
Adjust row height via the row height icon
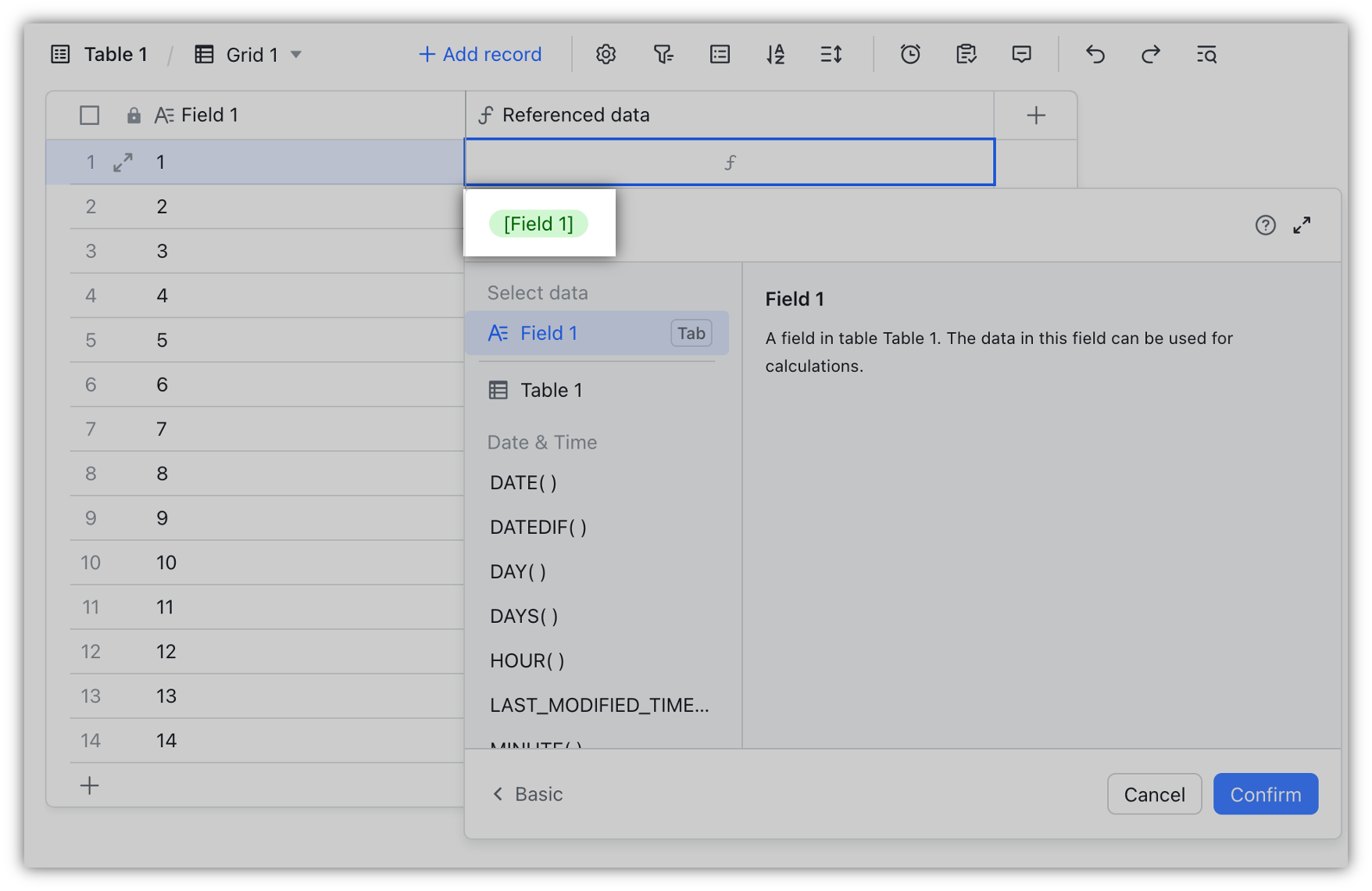tap(831, 54)
